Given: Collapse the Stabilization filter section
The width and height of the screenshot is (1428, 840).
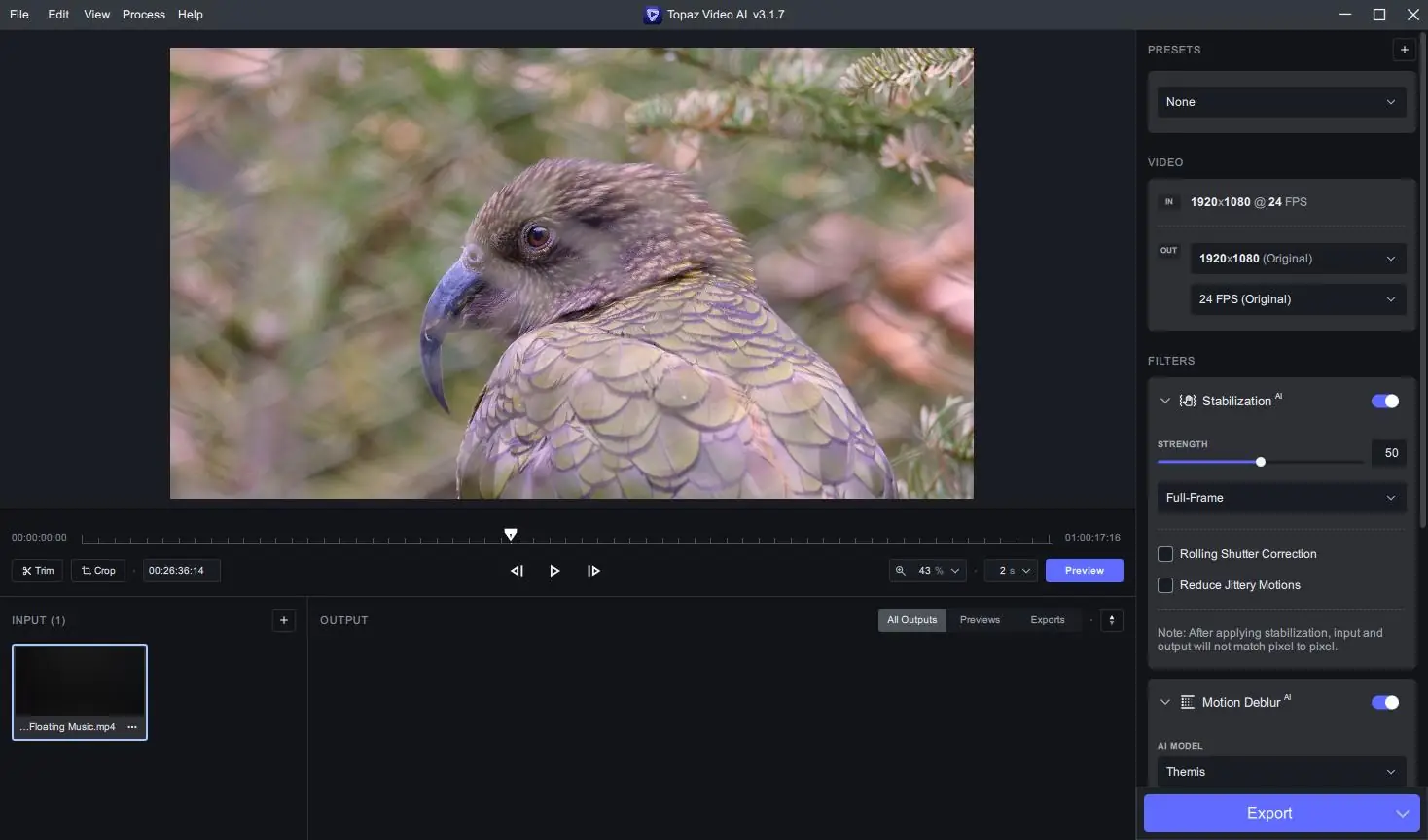Looking at the screenshot, I should pyautogui.click(x=1165, y=401).
